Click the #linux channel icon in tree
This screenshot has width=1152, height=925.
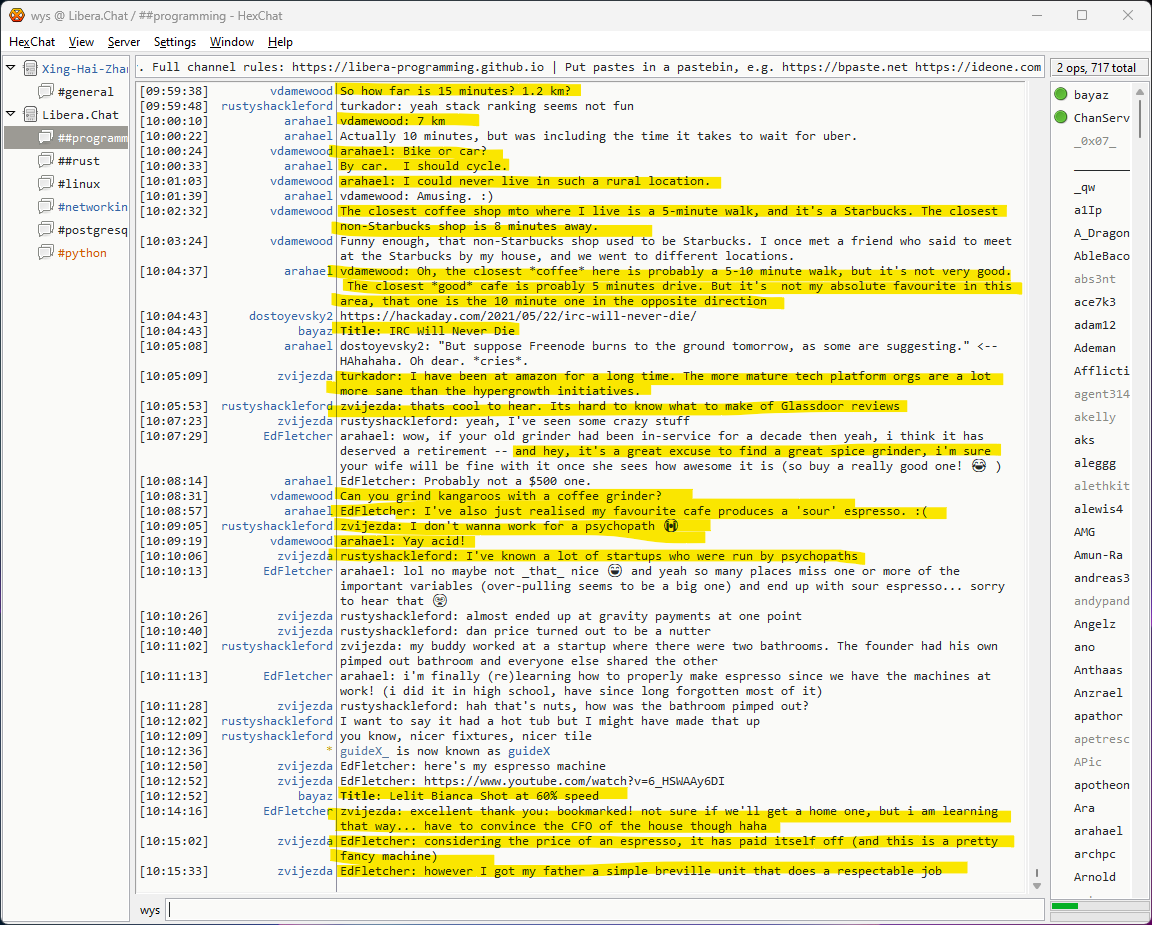point(45,183)
